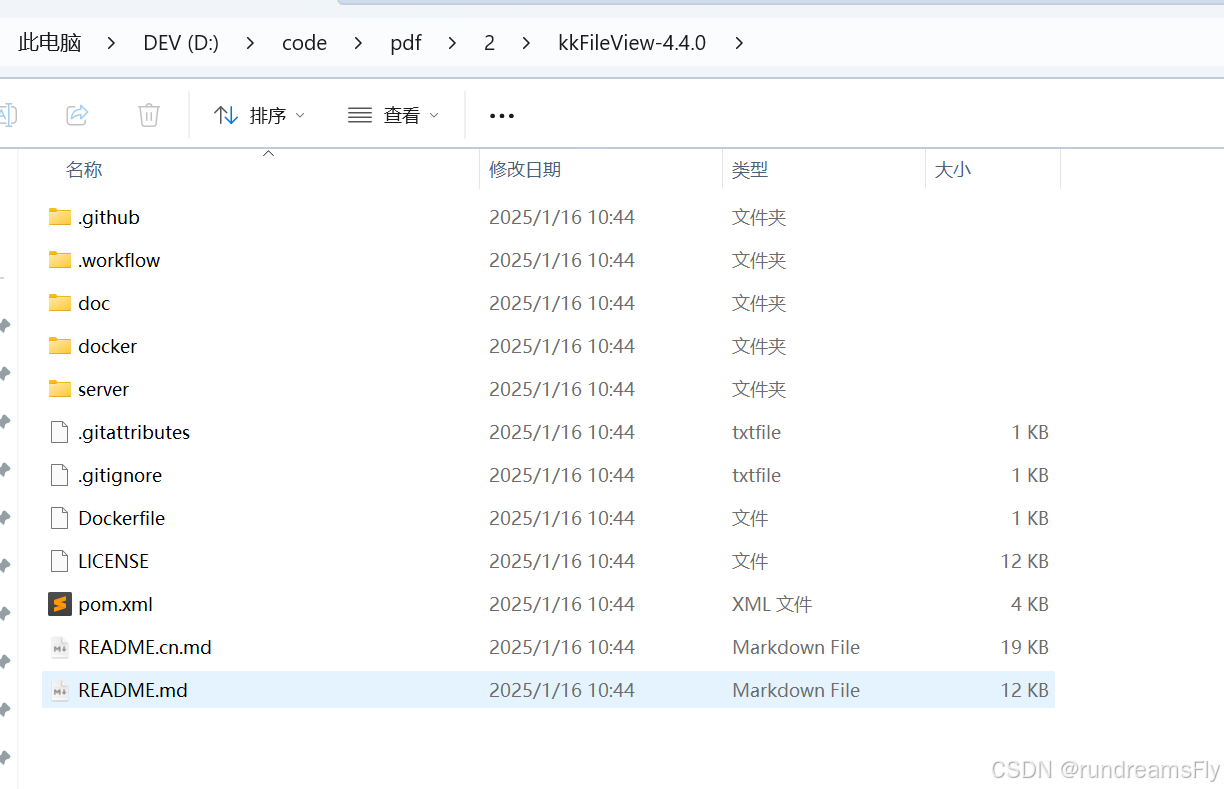This screenshot has height=789, width=1224.
Task: Click the doc folder icon
Action: (x=60, y=303)
